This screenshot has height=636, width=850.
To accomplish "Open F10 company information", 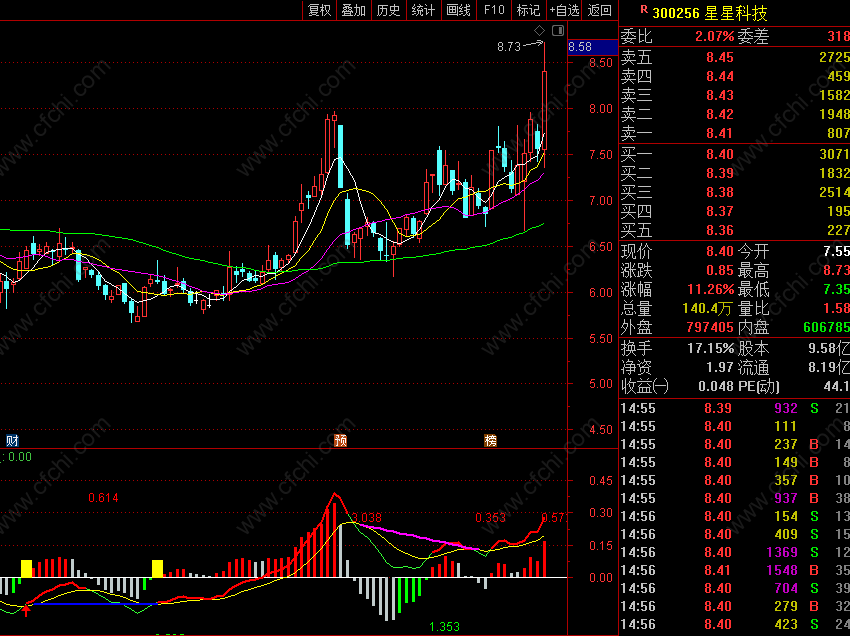I will pos(494,10).
